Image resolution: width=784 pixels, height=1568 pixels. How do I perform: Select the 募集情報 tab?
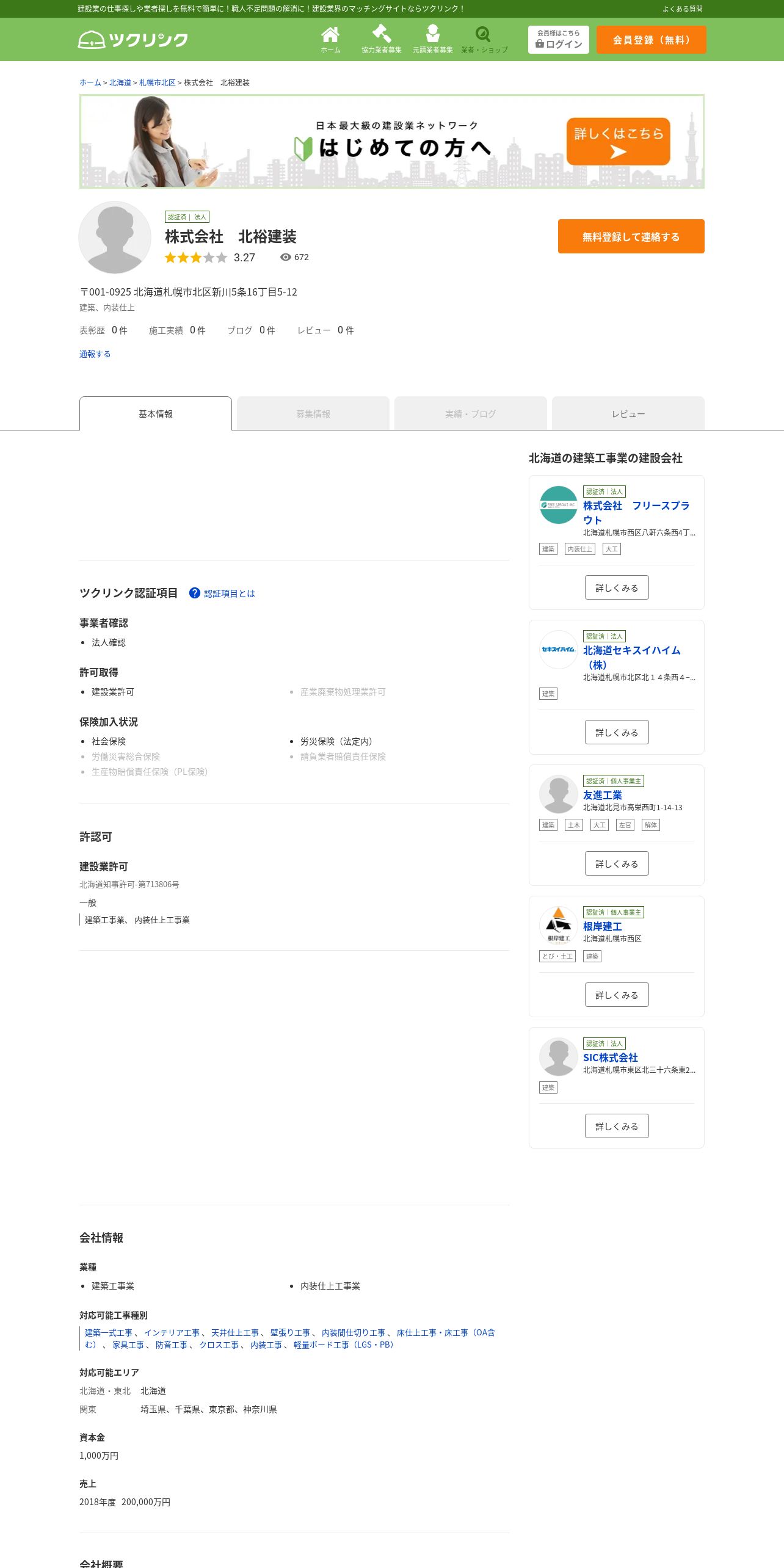(313, 413)
